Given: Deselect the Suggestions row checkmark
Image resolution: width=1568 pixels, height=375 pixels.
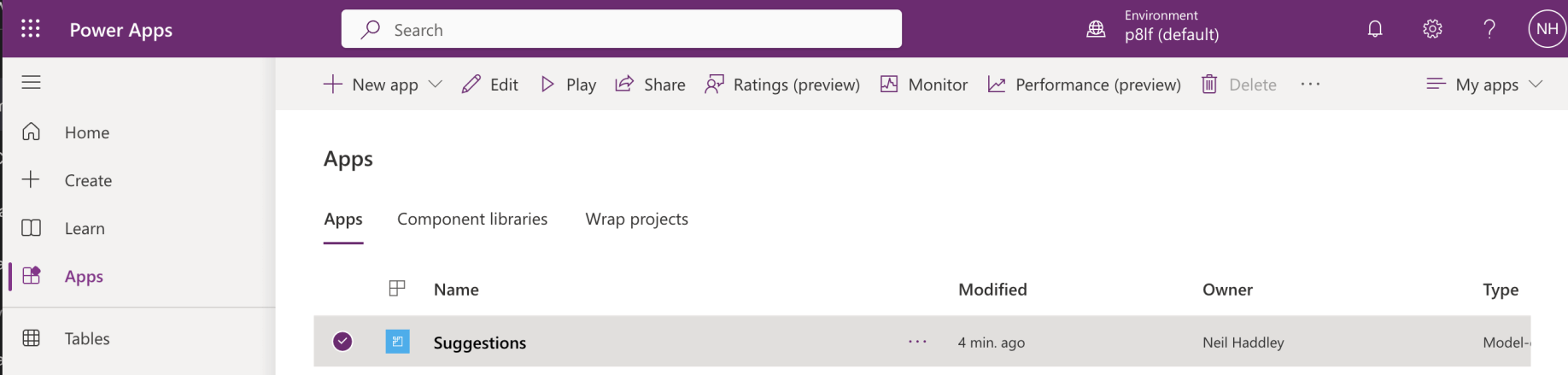Looking at the screenshot, I should pos(342,342).
